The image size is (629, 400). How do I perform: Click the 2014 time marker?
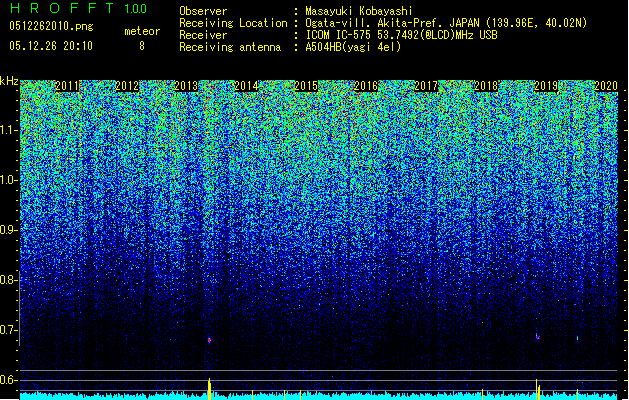(246, 86)
